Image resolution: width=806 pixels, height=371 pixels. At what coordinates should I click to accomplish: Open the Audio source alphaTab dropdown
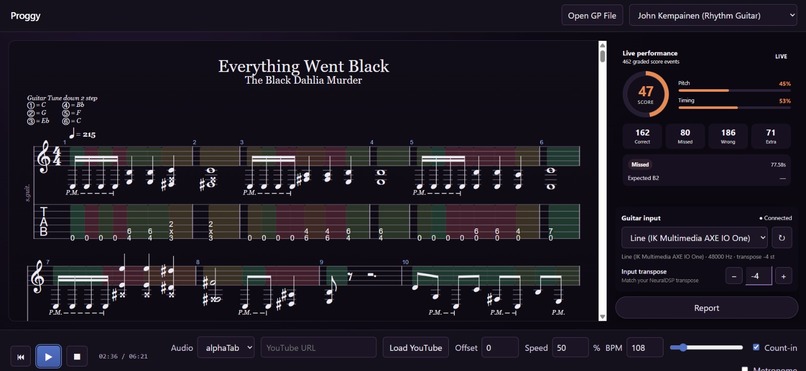226,347
